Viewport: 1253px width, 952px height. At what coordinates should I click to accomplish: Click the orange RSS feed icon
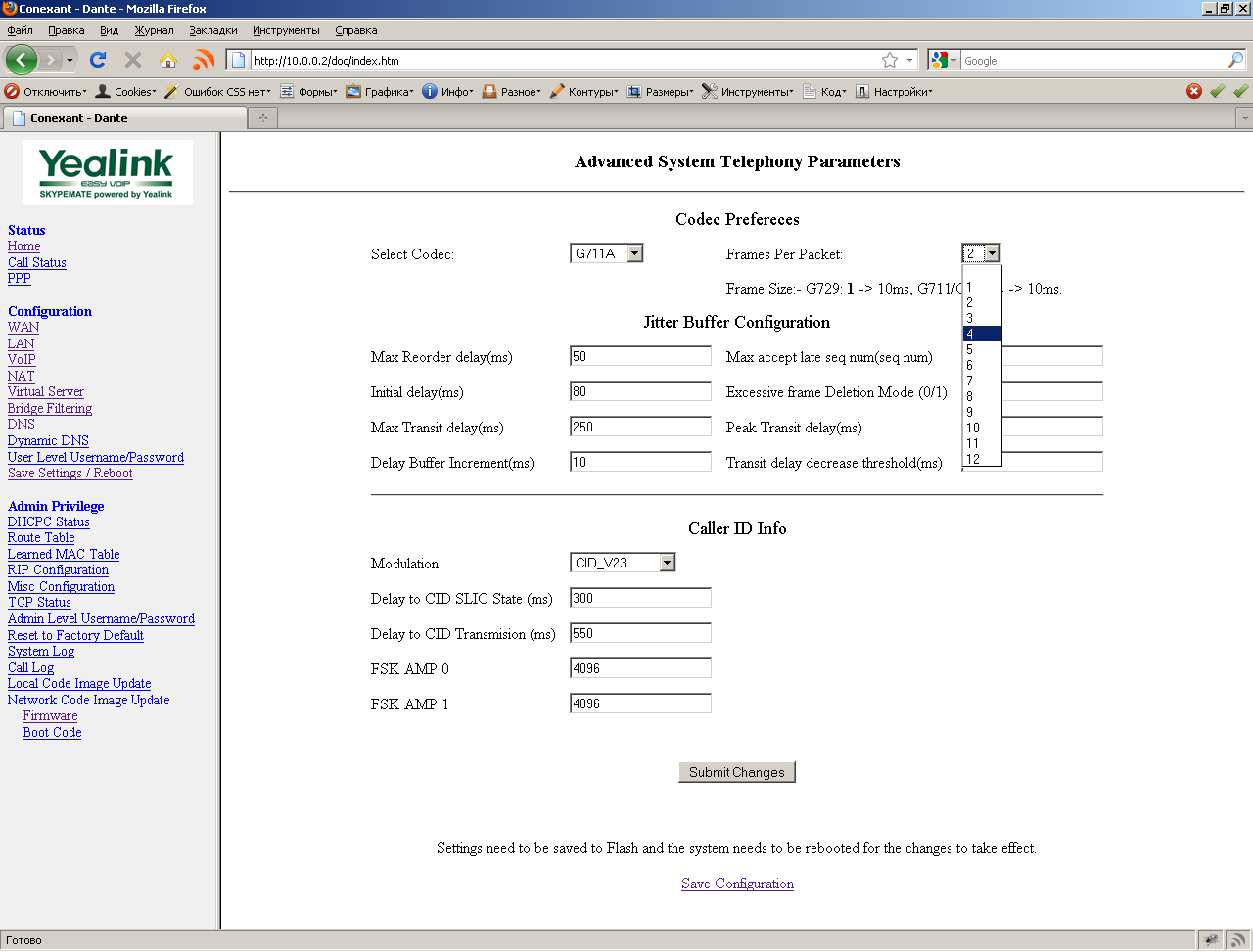tap(204, 60)
